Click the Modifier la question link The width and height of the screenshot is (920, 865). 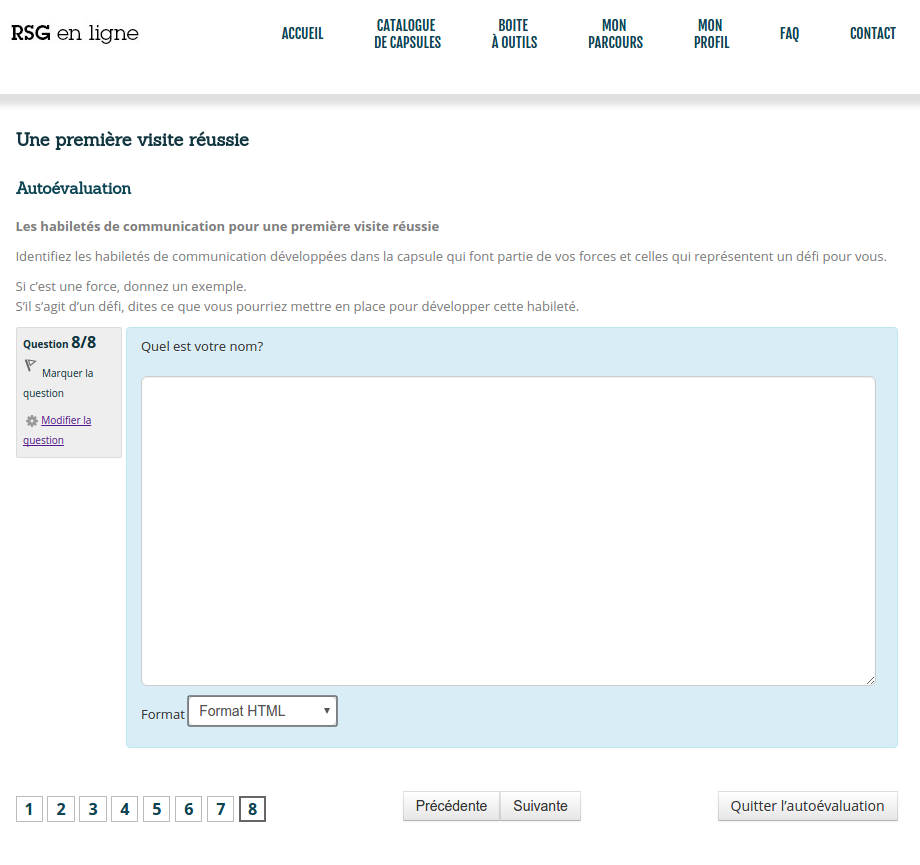click(x=66, y=421)
